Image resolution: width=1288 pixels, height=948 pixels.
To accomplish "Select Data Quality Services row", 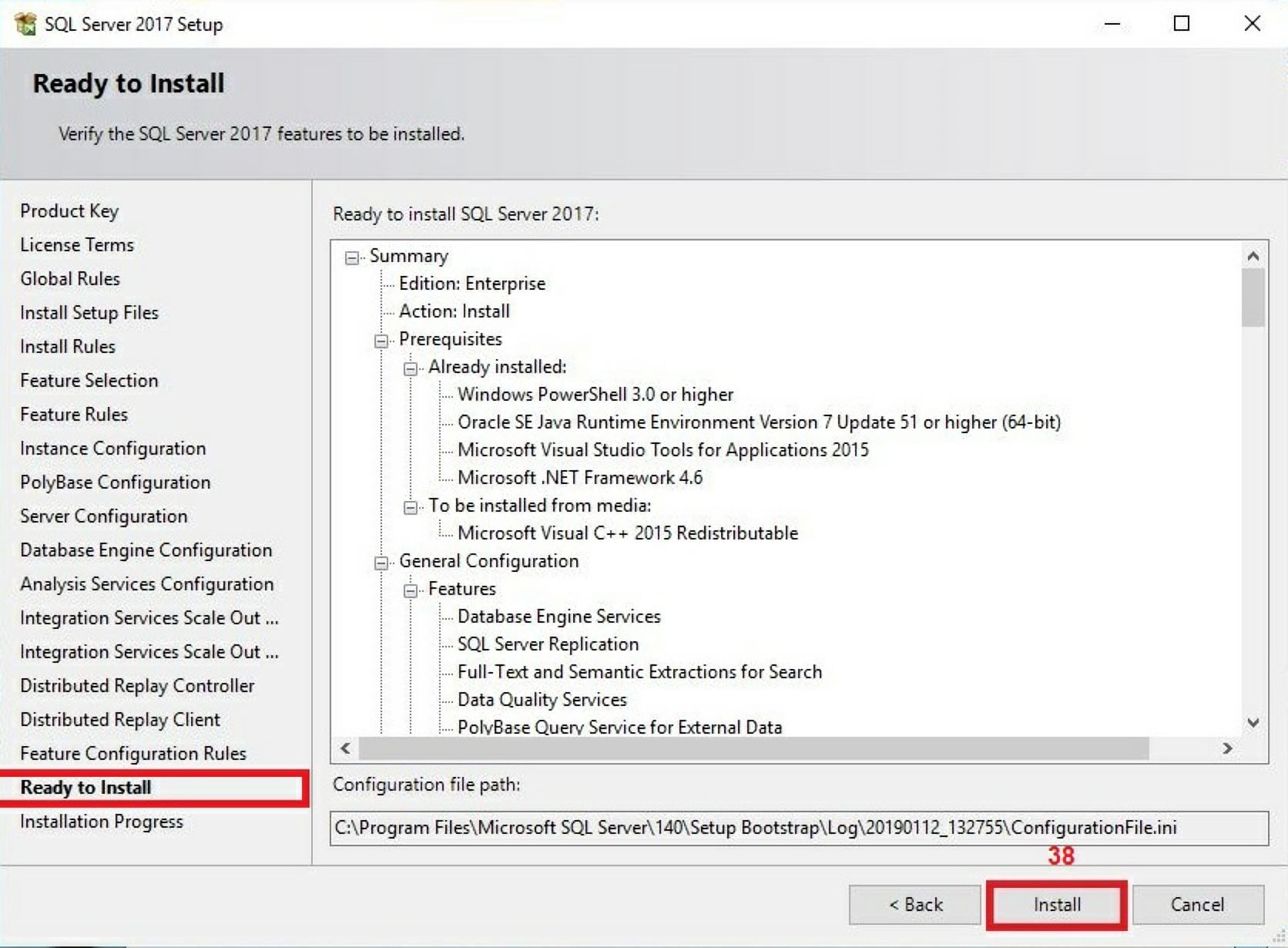I will coord(542,700).
